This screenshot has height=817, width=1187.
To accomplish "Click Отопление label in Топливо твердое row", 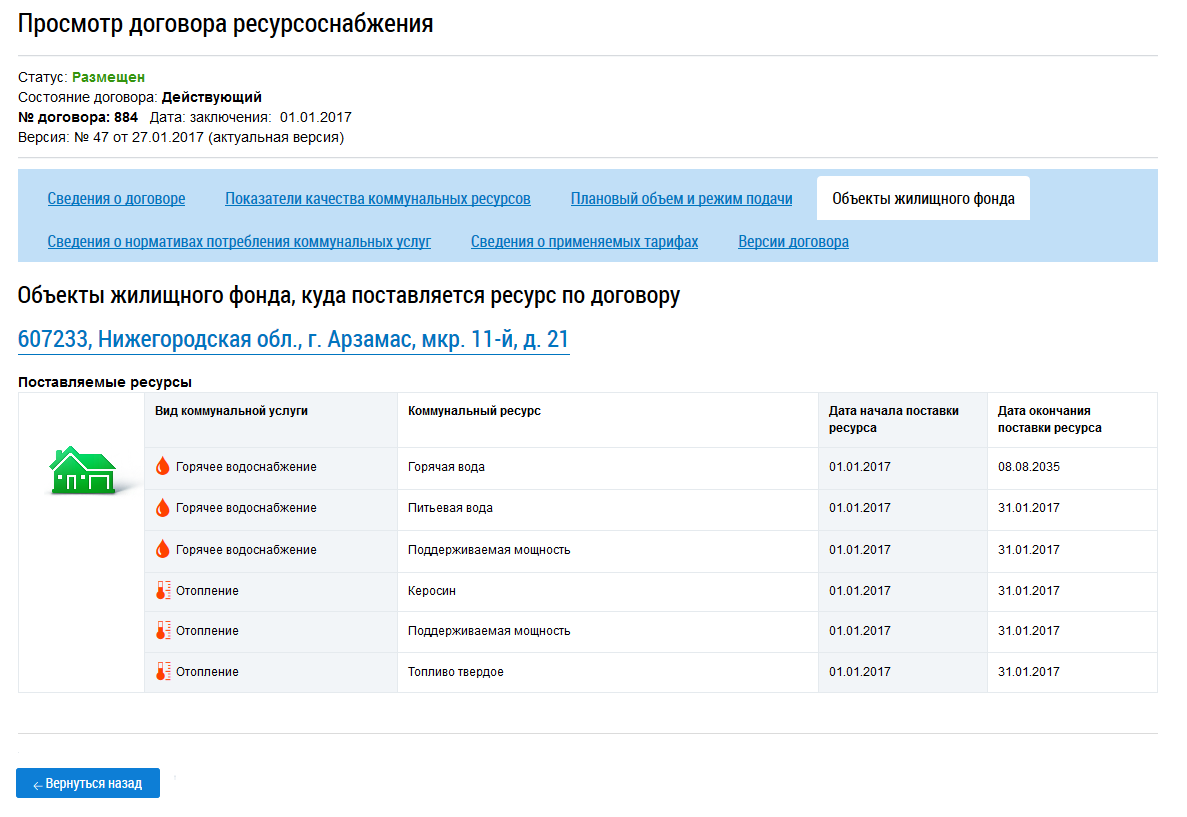I will tap(207, 672).
